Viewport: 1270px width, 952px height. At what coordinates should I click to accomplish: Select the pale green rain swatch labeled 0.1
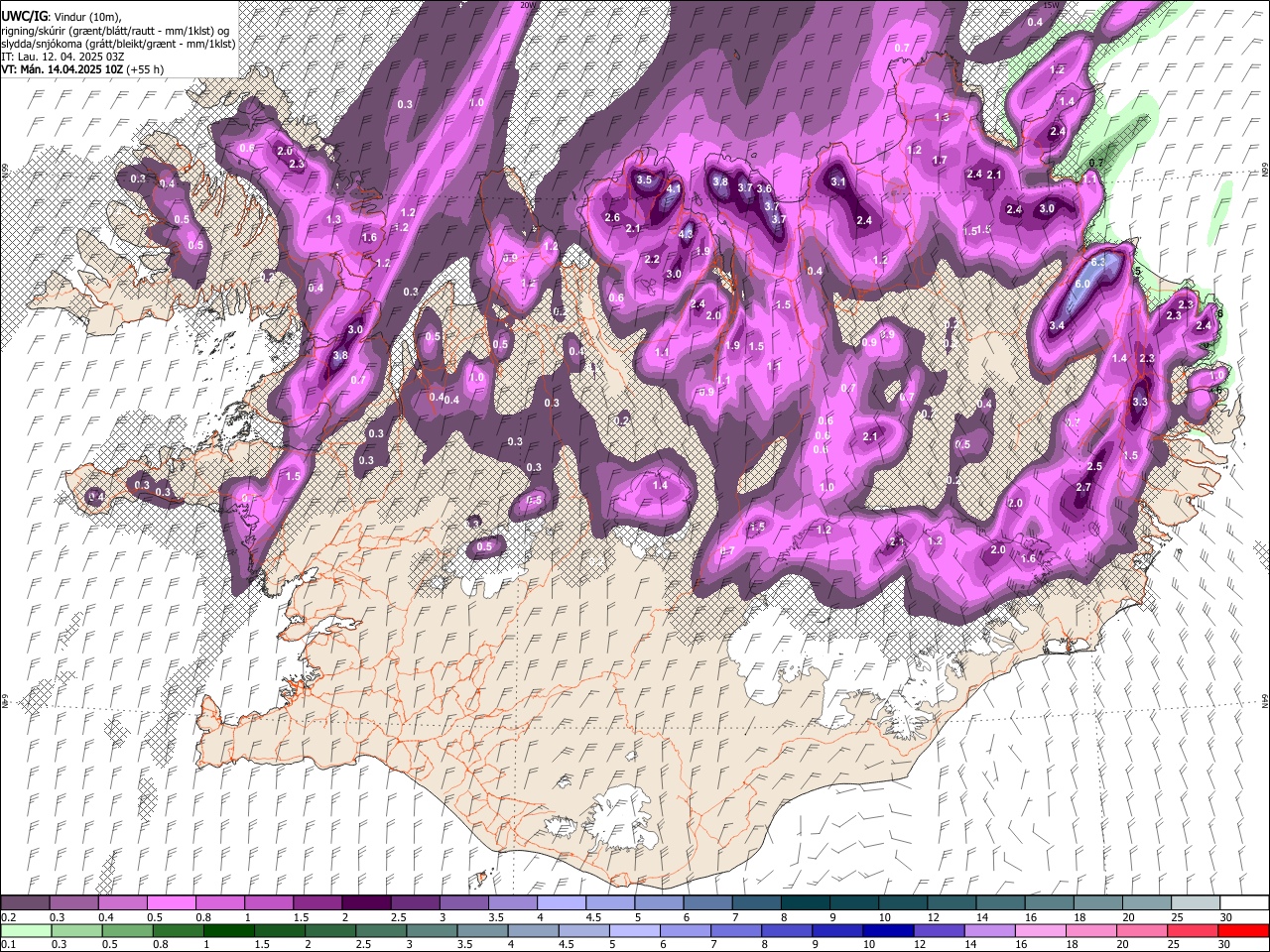[26, 930]
